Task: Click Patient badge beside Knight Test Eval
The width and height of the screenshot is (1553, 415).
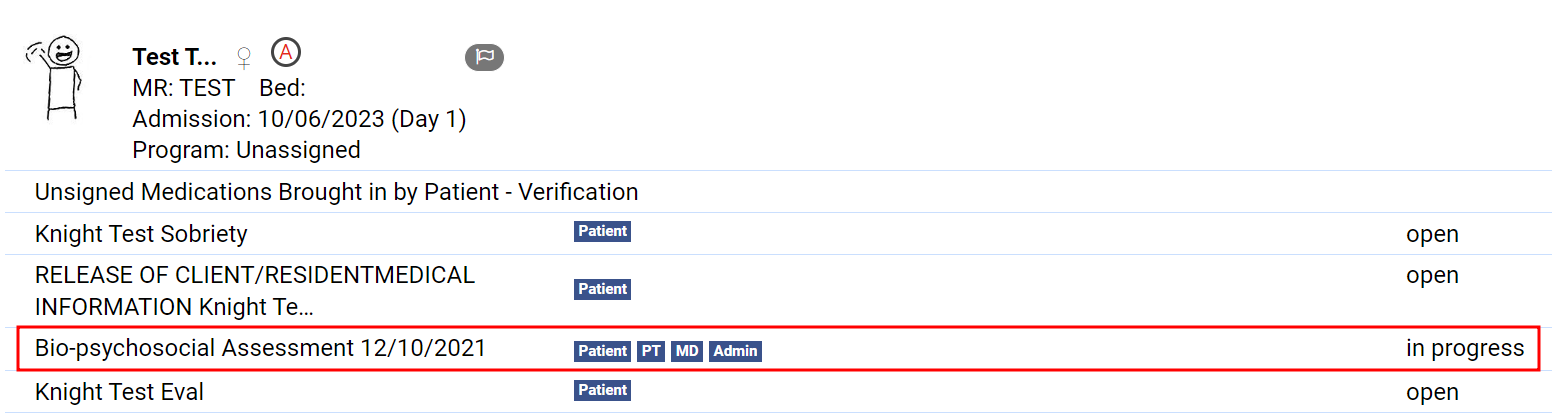Action: [602, 390]
